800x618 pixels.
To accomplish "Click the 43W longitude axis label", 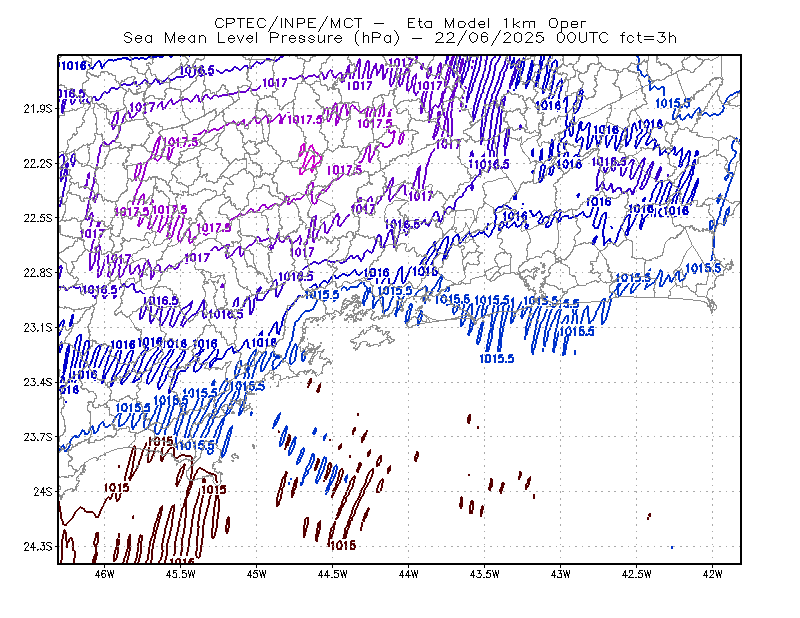I will point(561,574).
